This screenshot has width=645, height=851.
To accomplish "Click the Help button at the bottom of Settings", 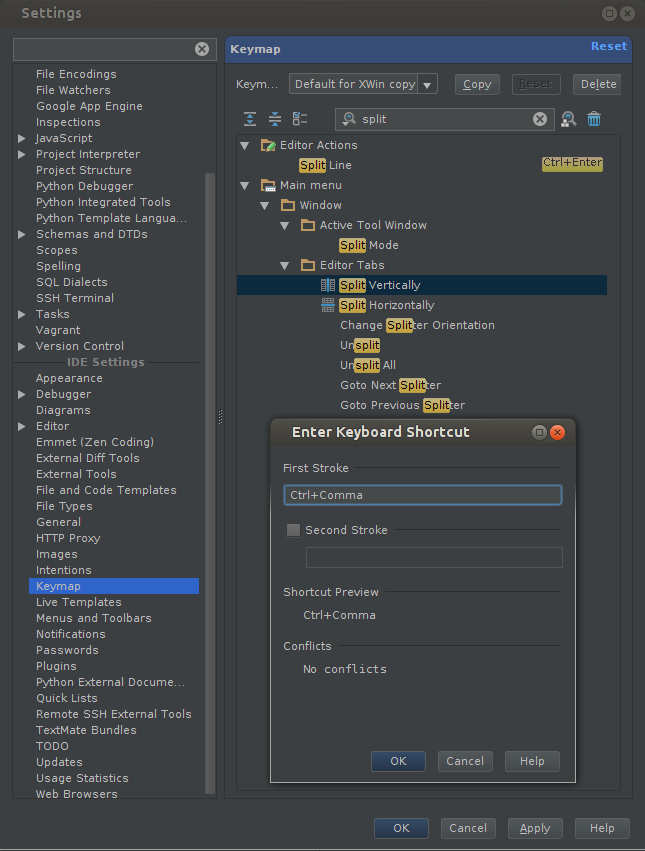I will pos(602,828).
